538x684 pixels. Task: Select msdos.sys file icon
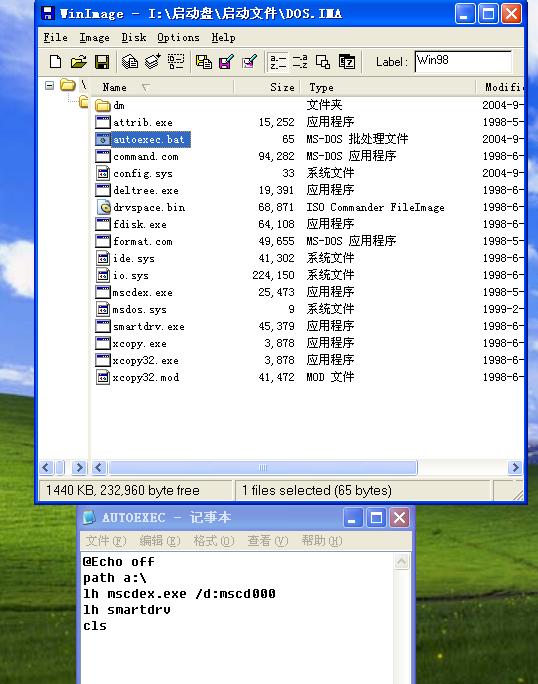coord(103,309)
